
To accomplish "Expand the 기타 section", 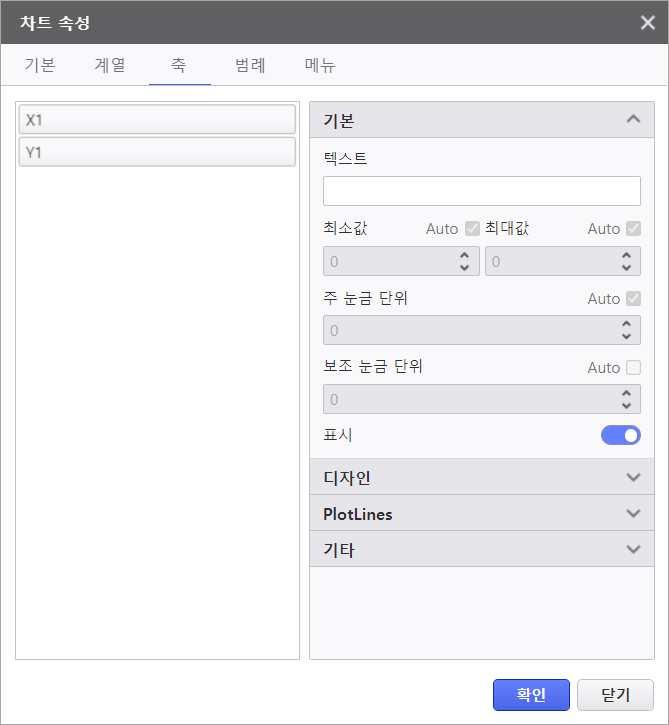I will 632,550.
